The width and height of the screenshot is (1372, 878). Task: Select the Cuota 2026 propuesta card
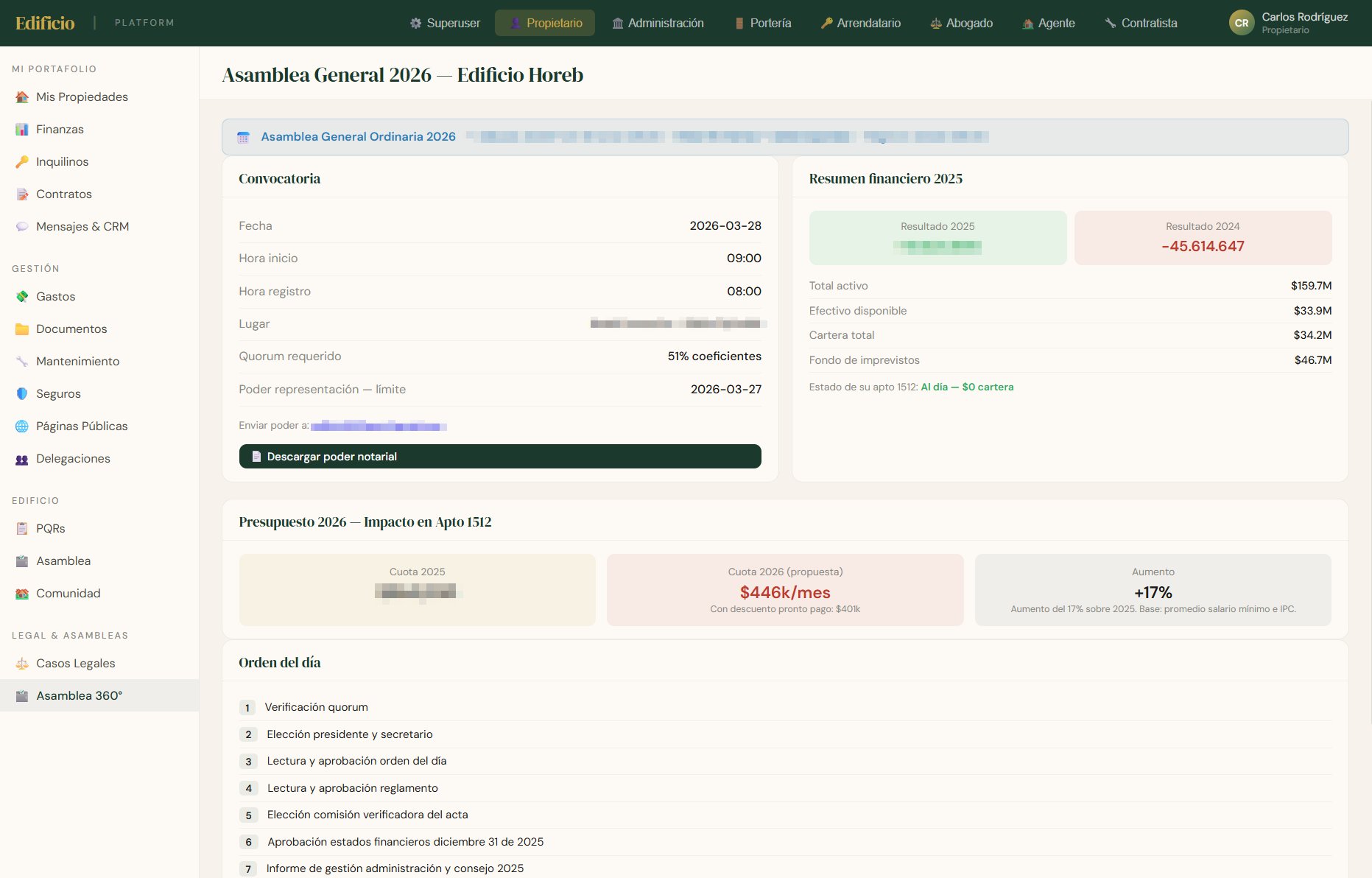(785, 590)
